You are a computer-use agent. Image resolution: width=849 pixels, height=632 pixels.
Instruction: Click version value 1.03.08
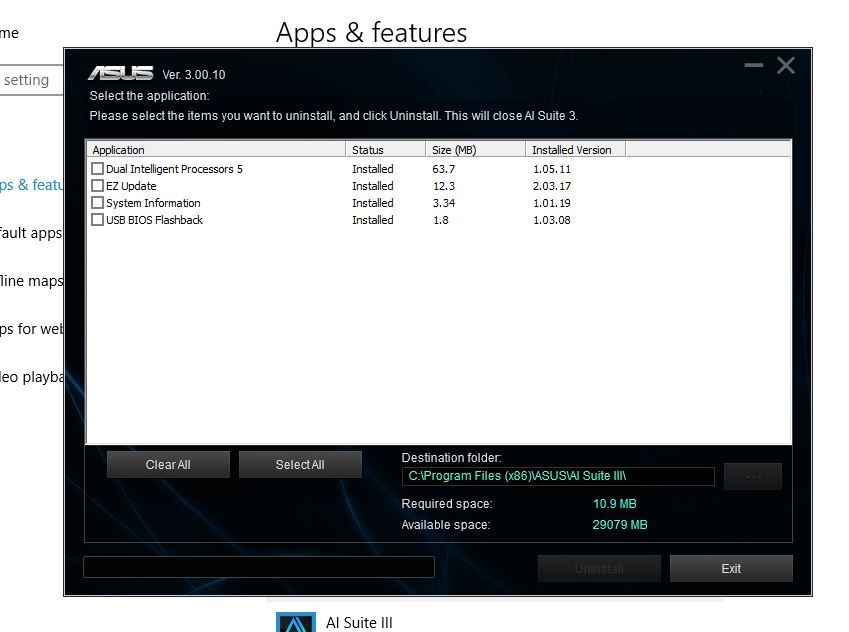552,220
